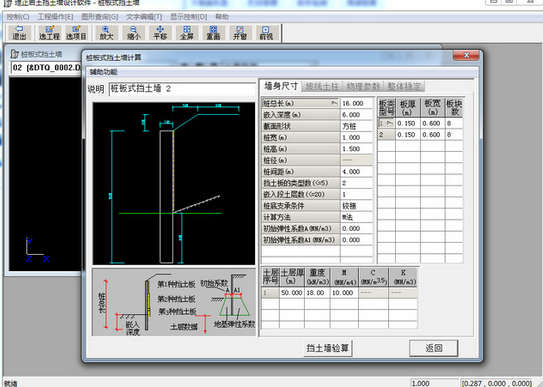The width and height of the screenshot is (543, 387).
Task: Click the 挡土墙验算 button
Action: pos(328,348)
